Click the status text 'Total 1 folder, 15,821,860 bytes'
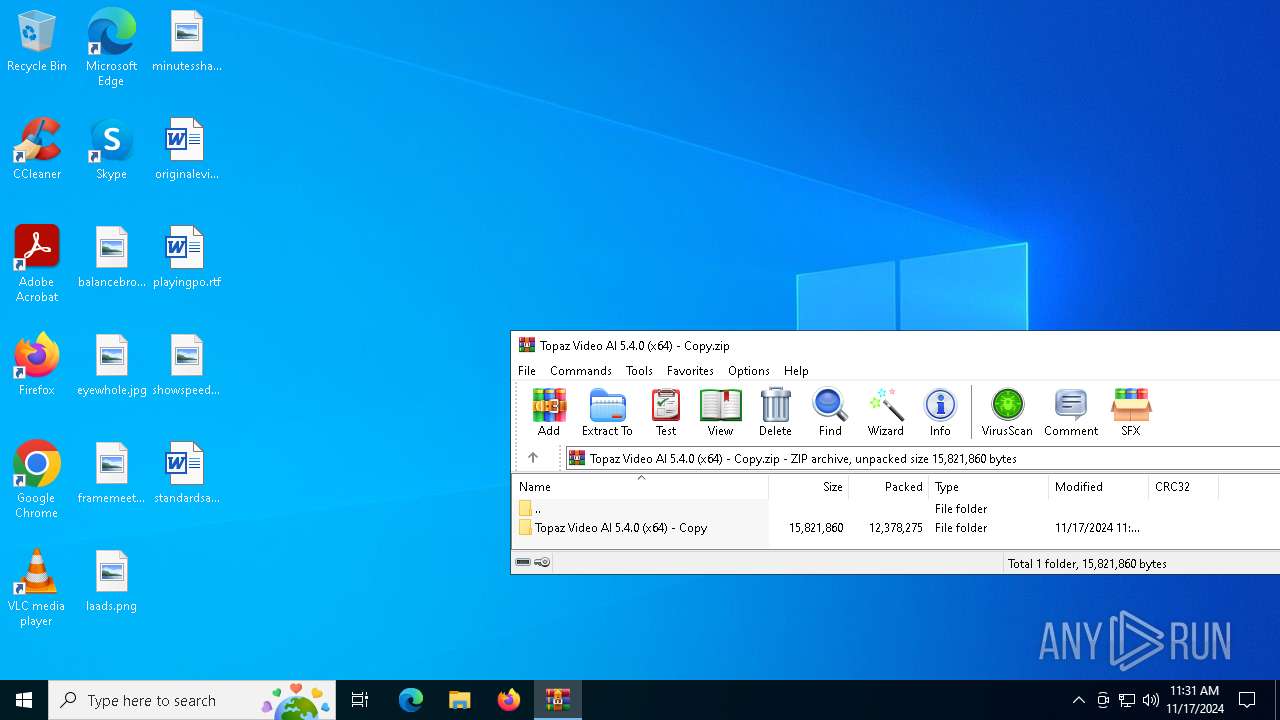The width and height of the screenshot is (1280, 720). tap(1087, 564)
